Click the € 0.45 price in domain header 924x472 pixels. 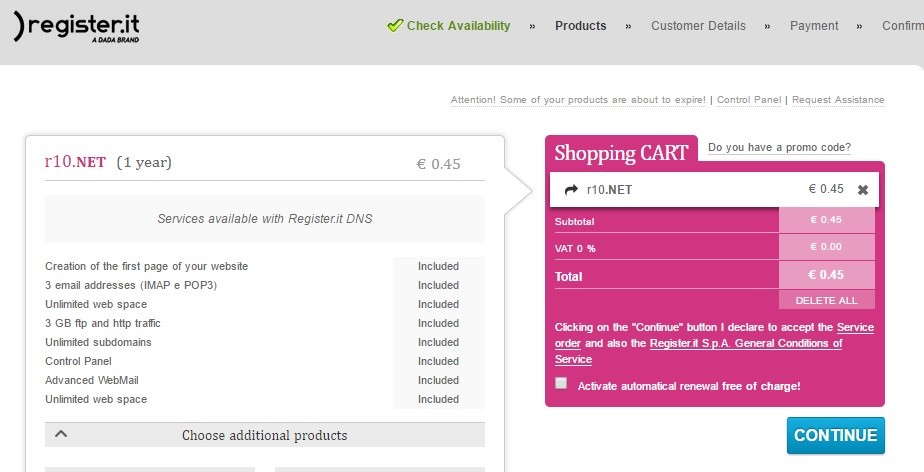(x=438, y=164)
